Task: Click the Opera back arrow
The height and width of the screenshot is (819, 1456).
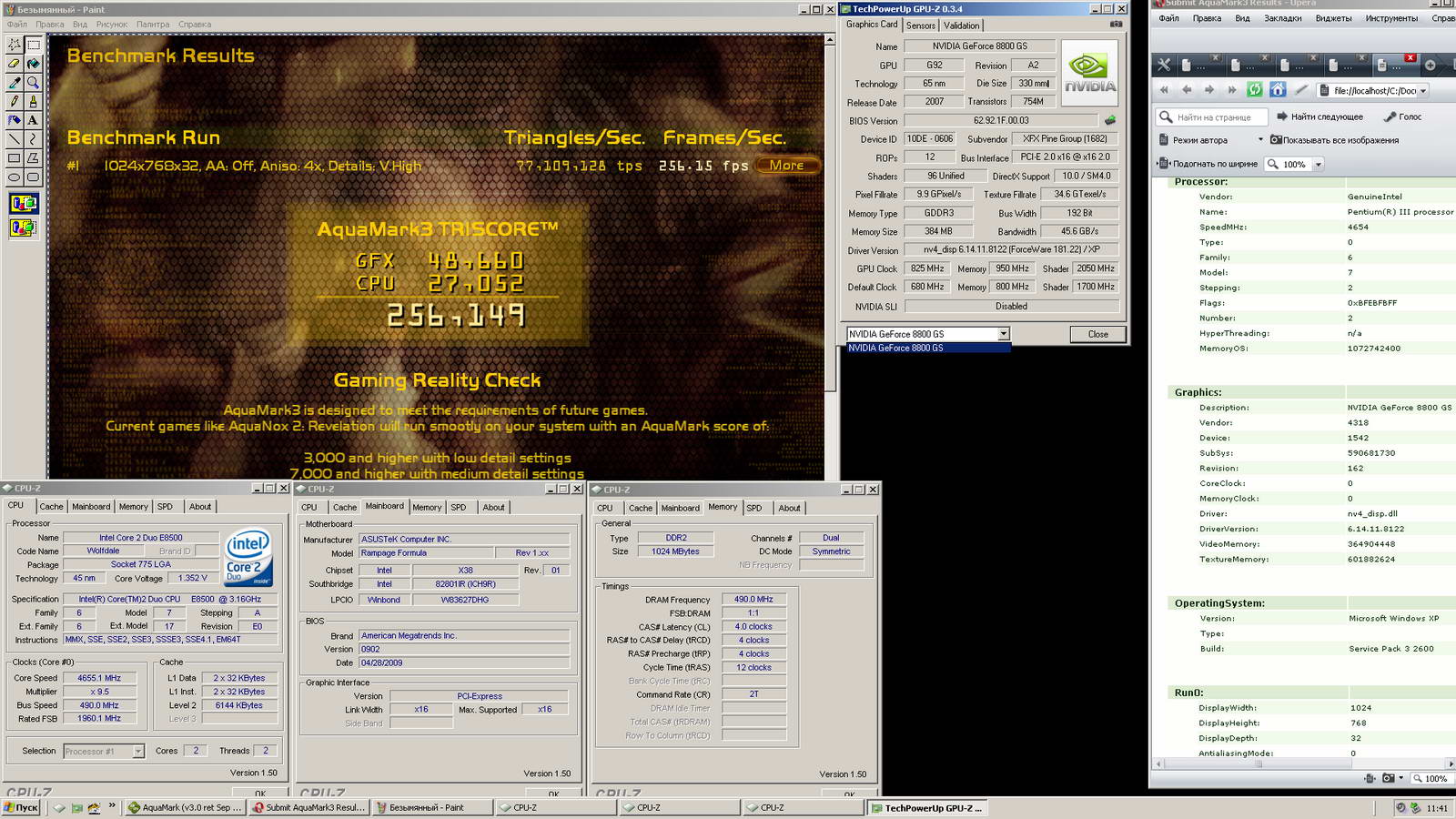Action: (1187, 90)
